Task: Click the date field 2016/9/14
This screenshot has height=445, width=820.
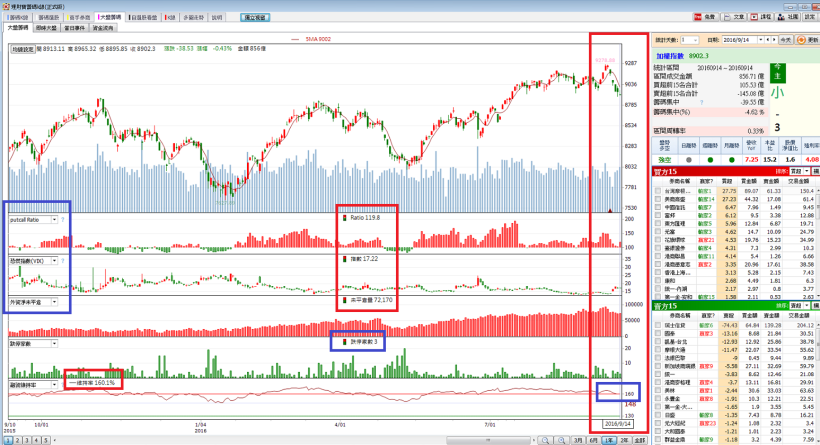Action: [739, 40]
